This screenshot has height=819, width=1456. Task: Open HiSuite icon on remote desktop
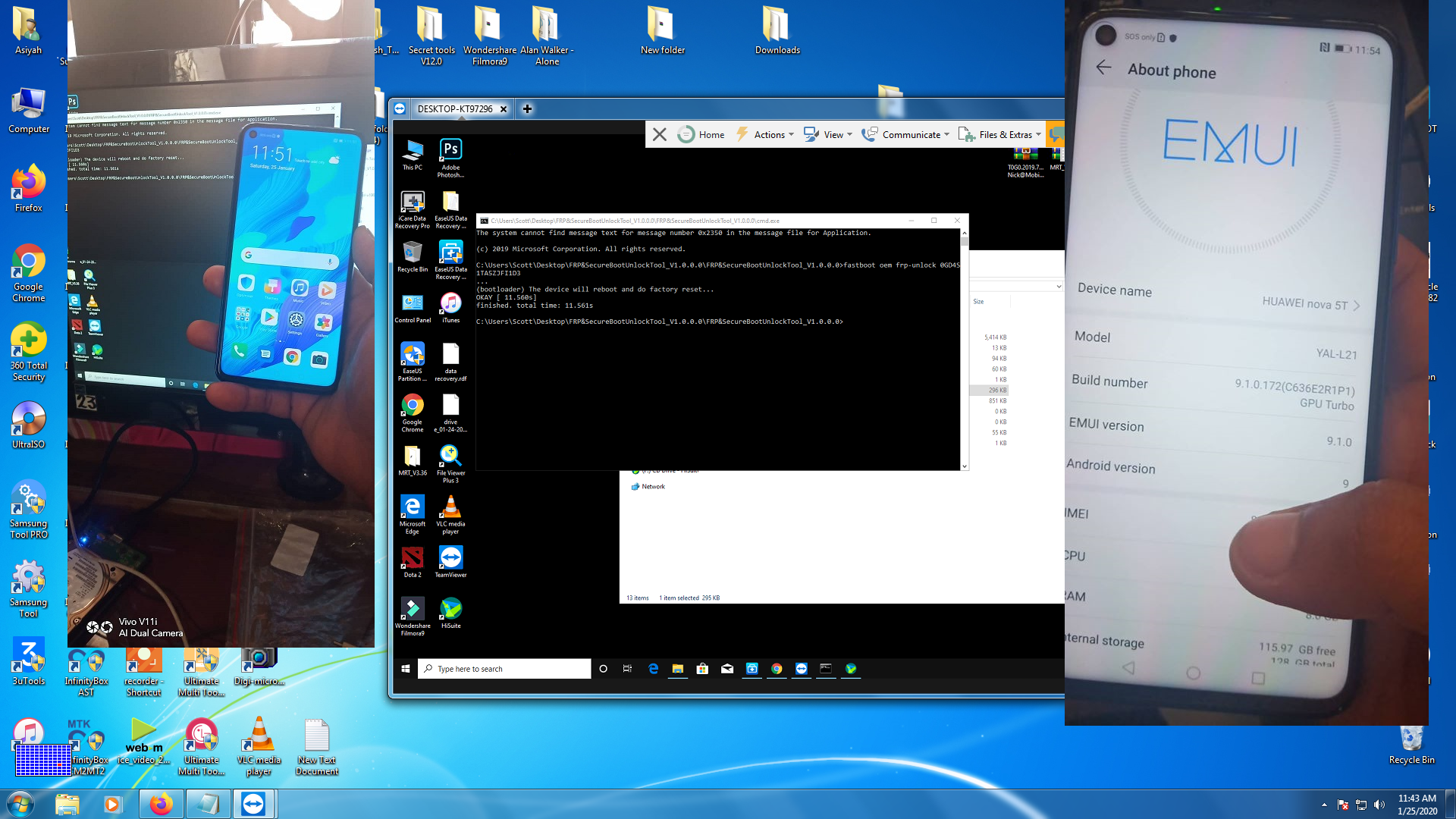[x=450, y=612]
